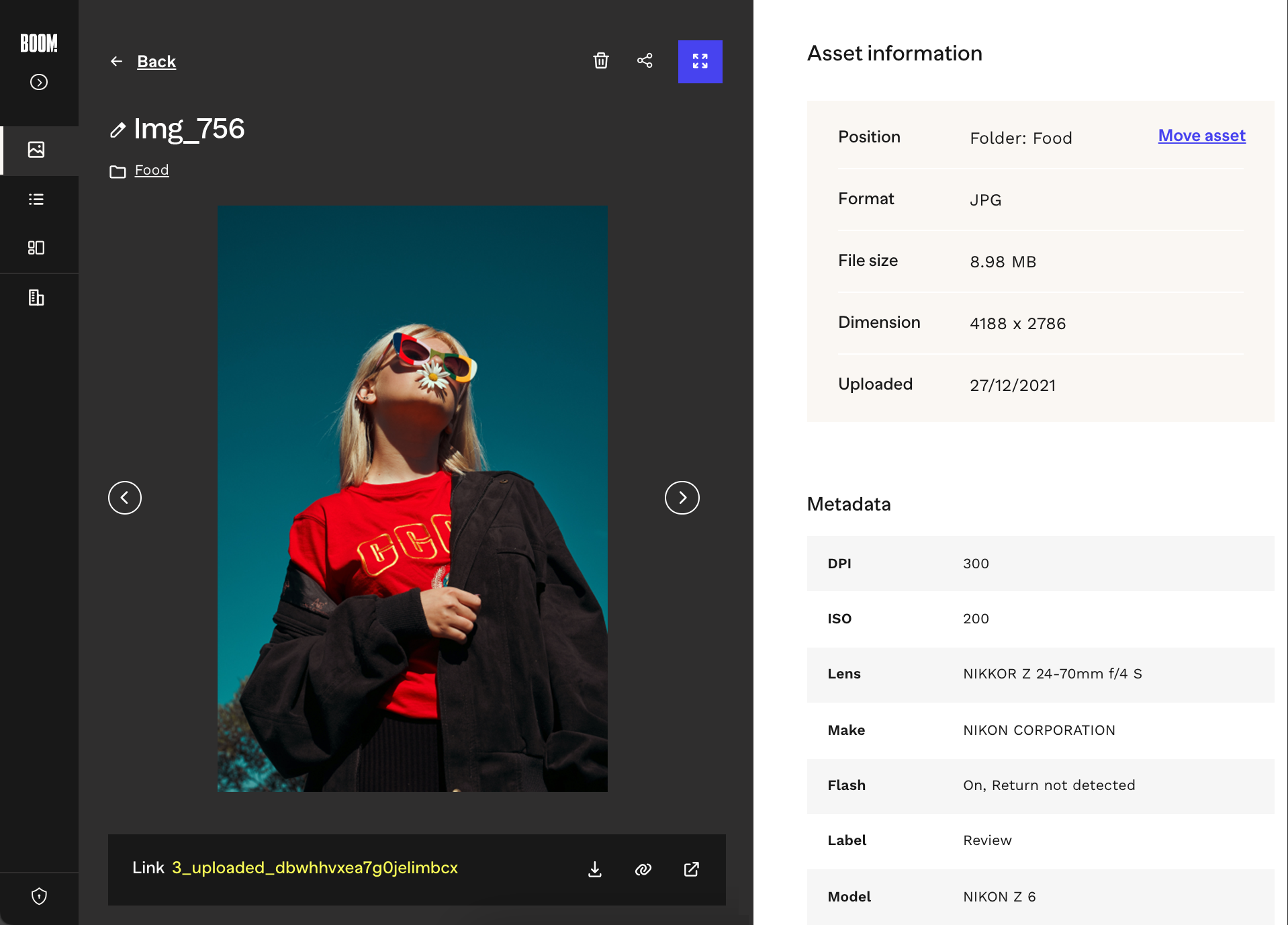Show the next asset with the right chevron

point(682,498)
